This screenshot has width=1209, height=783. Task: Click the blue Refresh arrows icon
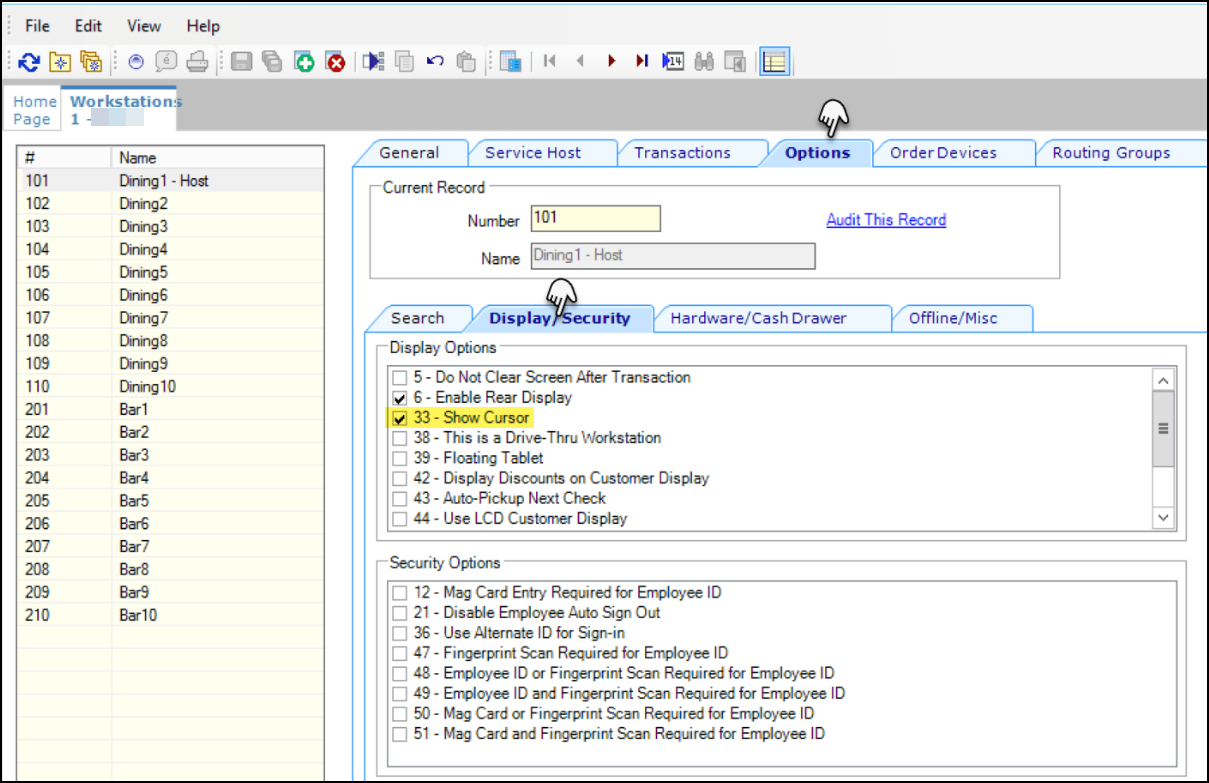point(29,62)
